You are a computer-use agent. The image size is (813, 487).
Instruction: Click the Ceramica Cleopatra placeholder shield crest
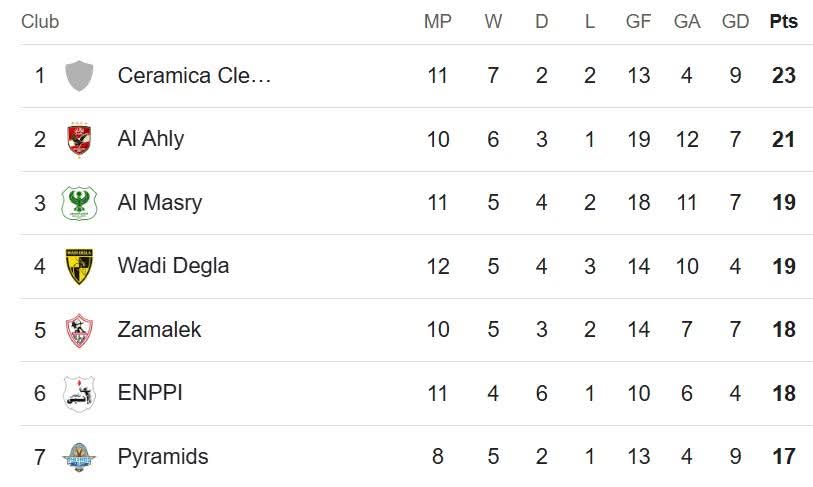(79, 76)
